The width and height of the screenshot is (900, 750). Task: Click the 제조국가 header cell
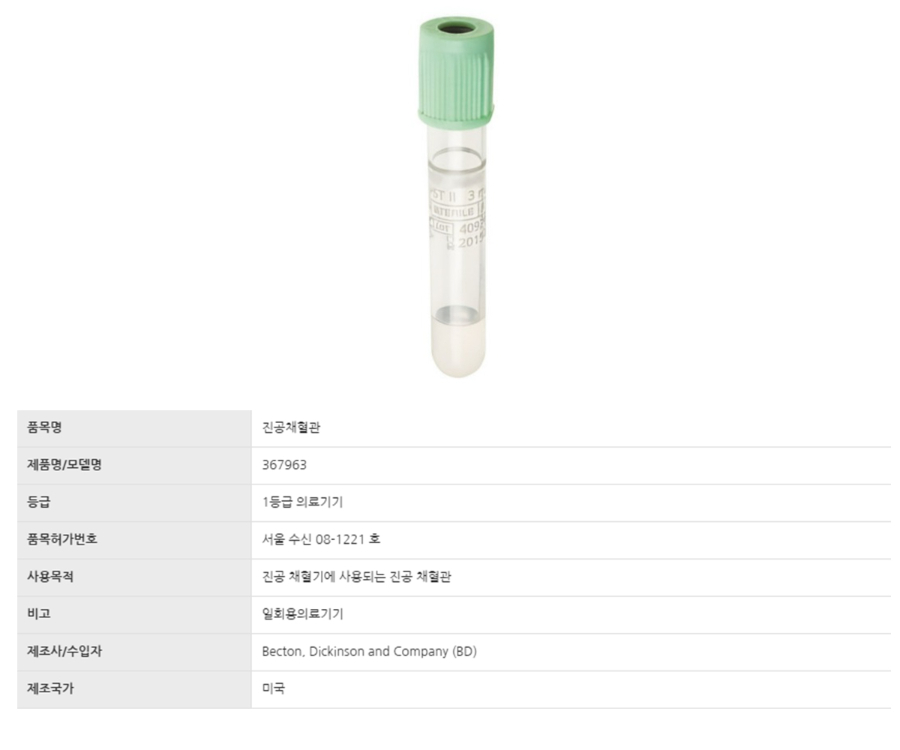(50, 689)
